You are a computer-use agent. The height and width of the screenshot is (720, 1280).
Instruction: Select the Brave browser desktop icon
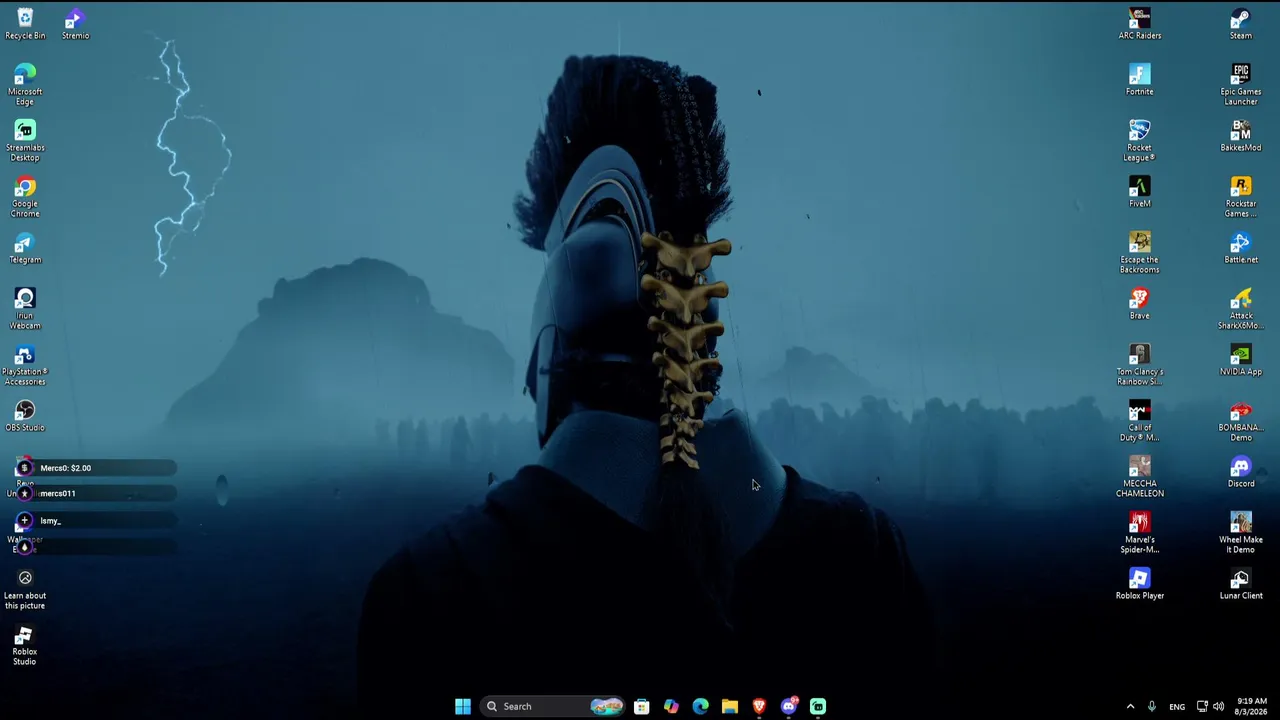(x=1140, y=304)
